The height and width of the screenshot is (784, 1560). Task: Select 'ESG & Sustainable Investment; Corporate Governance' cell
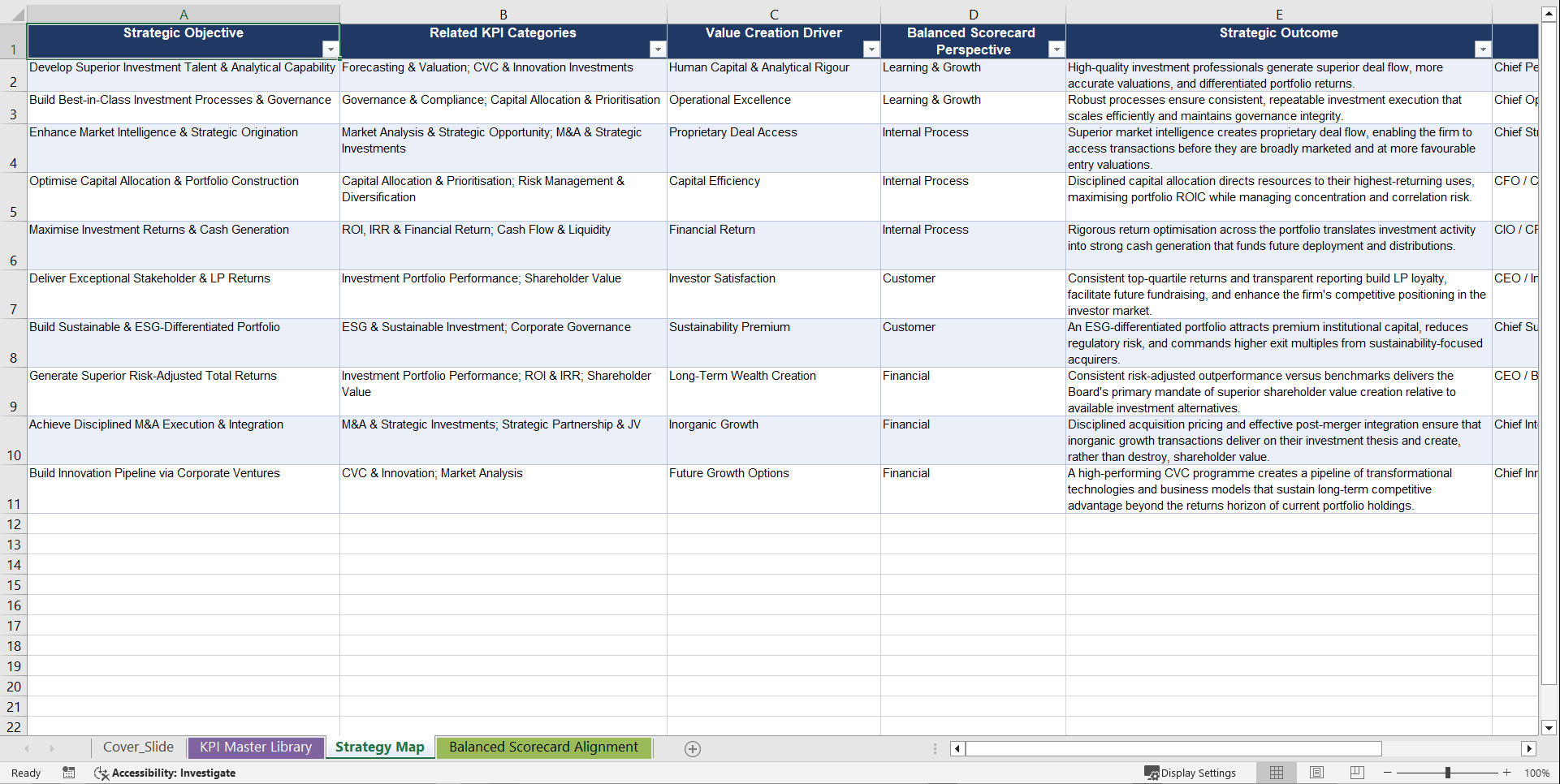[x=503, y=343]
